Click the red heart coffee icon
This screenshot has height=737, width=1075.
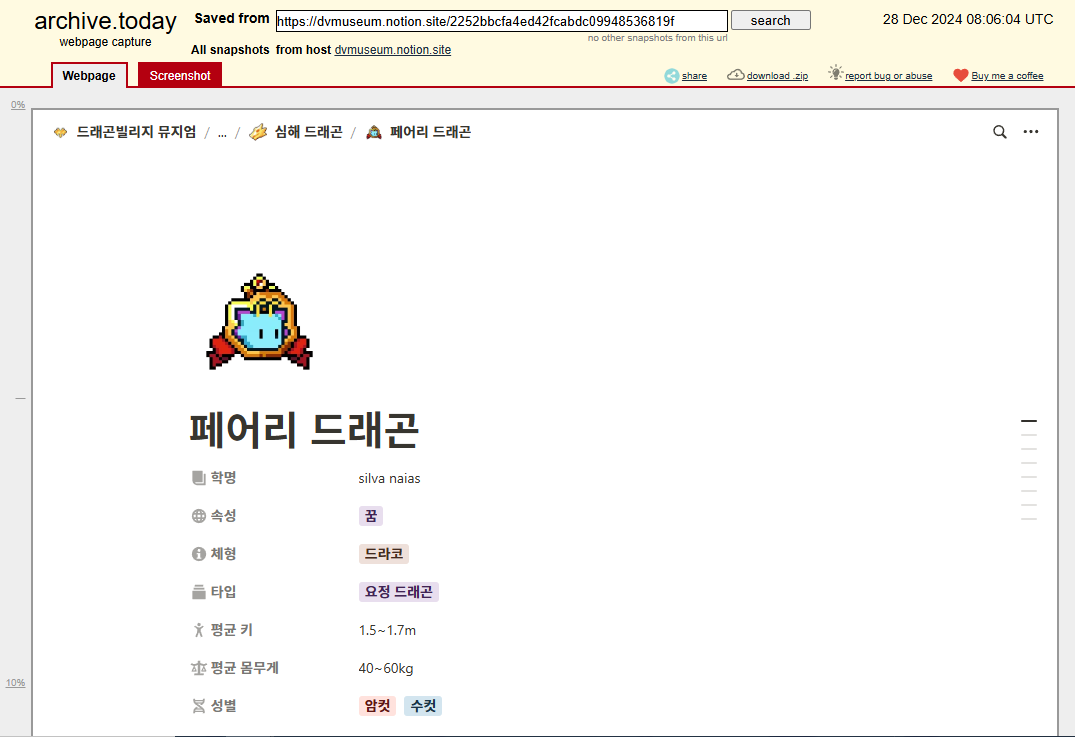tap(960, 76)
